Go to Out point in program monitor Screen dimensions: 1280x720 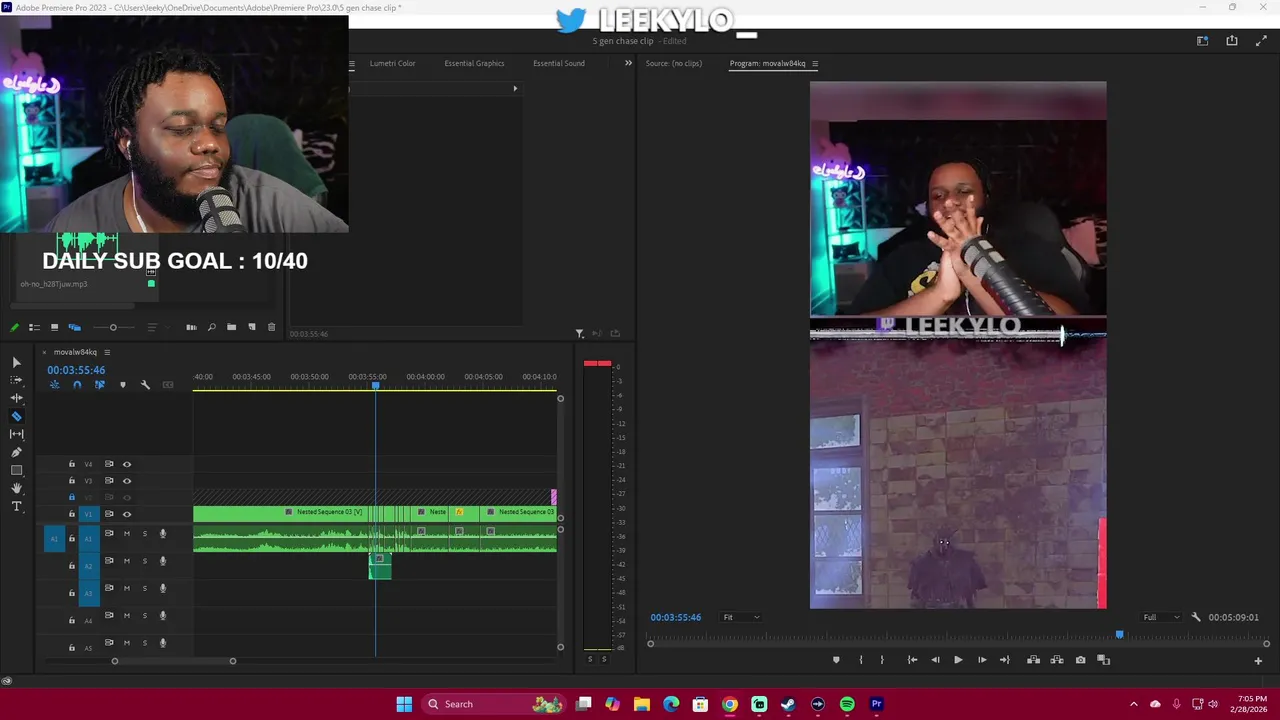click(x=1005, y=660)
